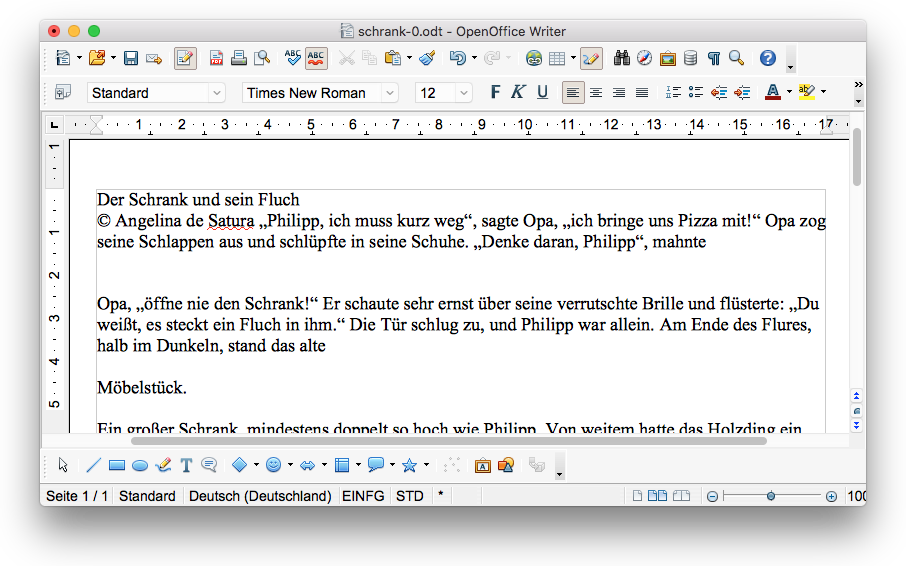Click the Standard page style status field
This screenshot has width=906, height=566.
pos(147,496)
